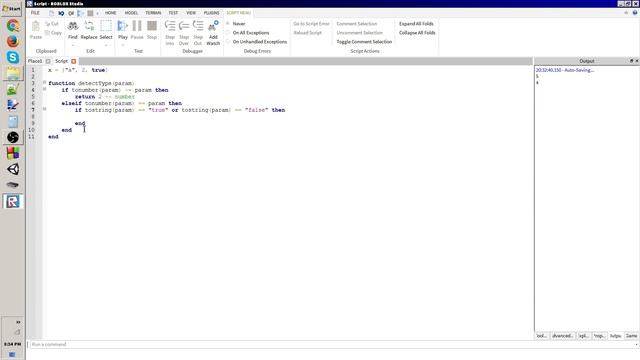Open the dropdown arrow under Find
This screenshot has height=360, width=640.
coord(73,45)
